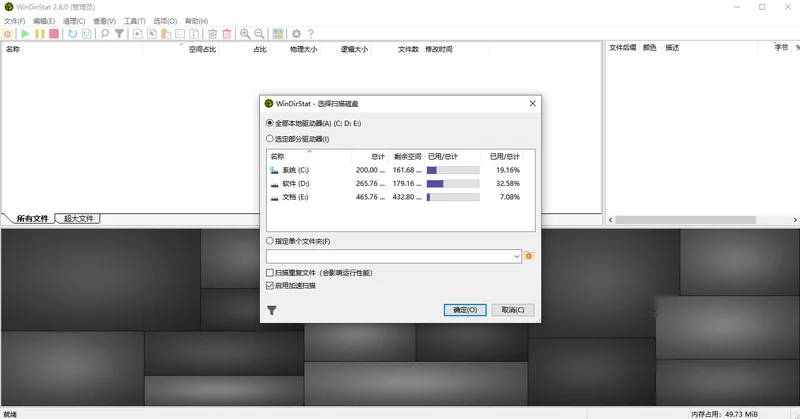The height and width of the screenshot is (419, 800).
Task: Sort main list by 修改时间 column
Action: (x=439, y=49)
